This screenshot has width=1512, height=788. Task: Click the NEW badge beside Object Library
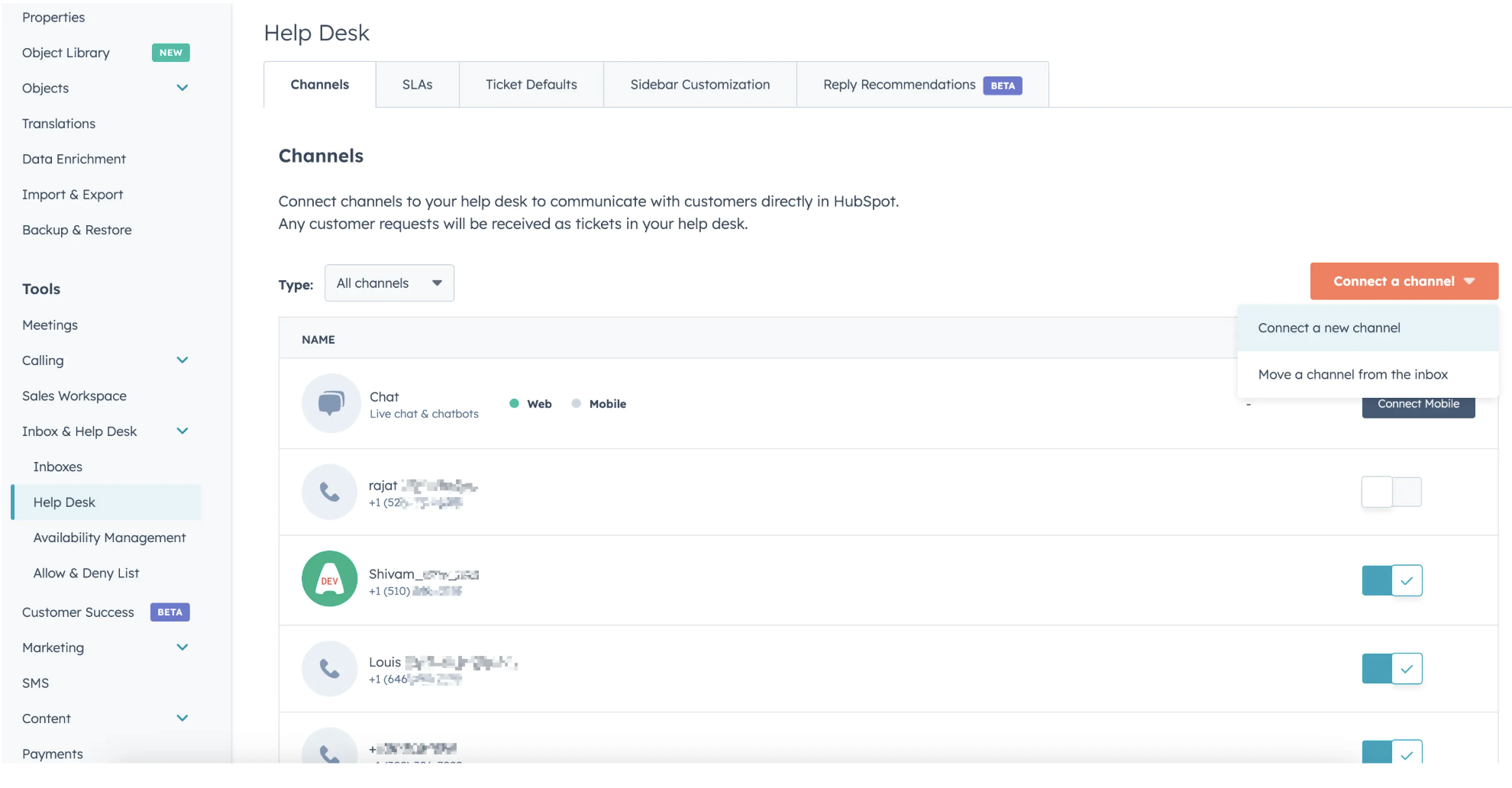pos(171,53)
